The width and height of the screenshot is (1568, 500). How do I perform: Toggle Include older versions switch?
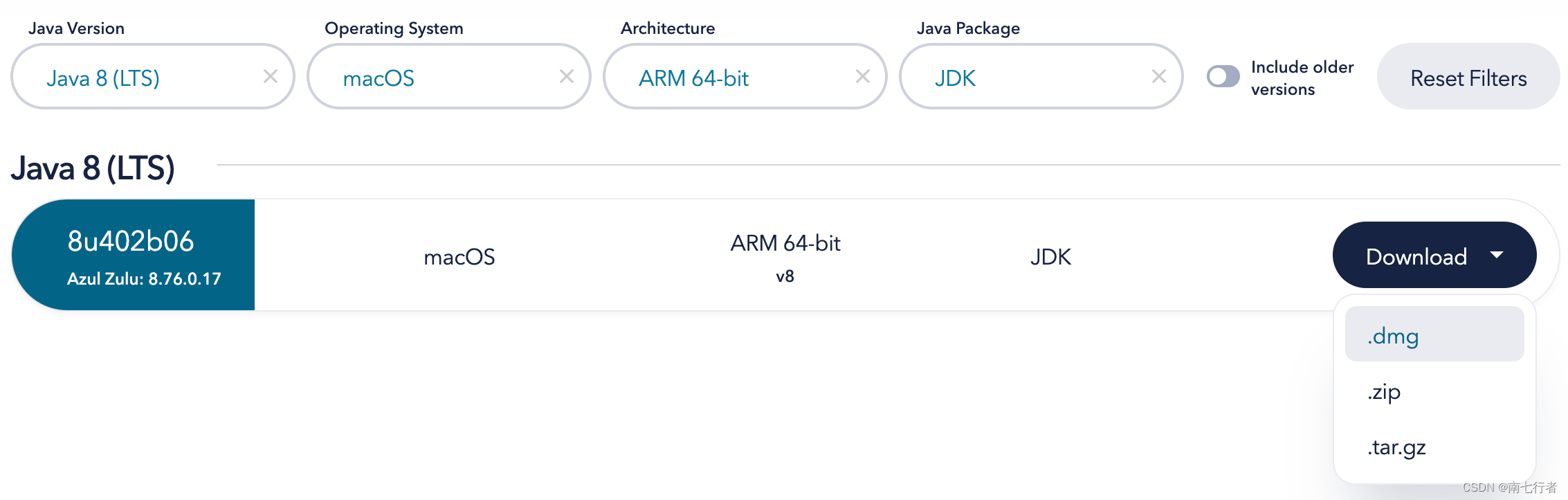pyautogui.click(x=1223, y=76)
